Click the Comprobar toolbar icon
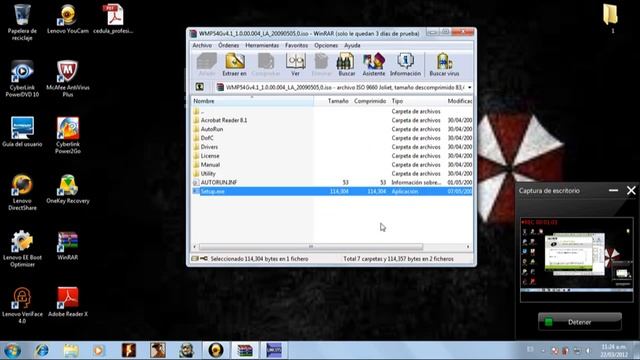 point(266,64)
